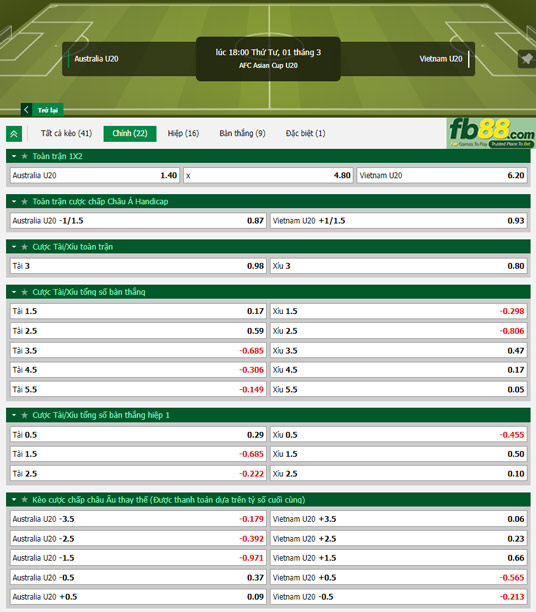
Task: Star the Châu Á Handicap market
Action: tap(25, 201)
